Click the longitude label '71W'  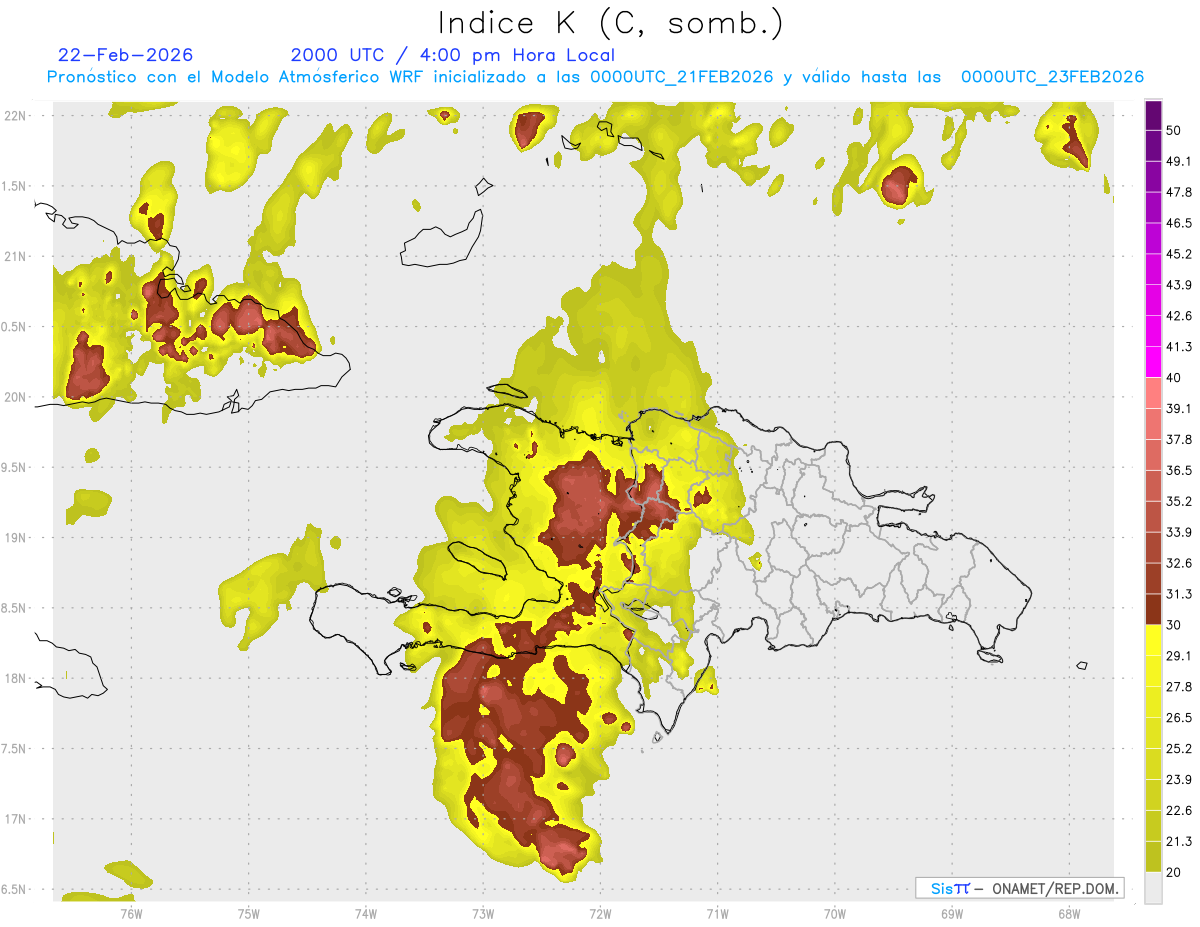[717, 913]
